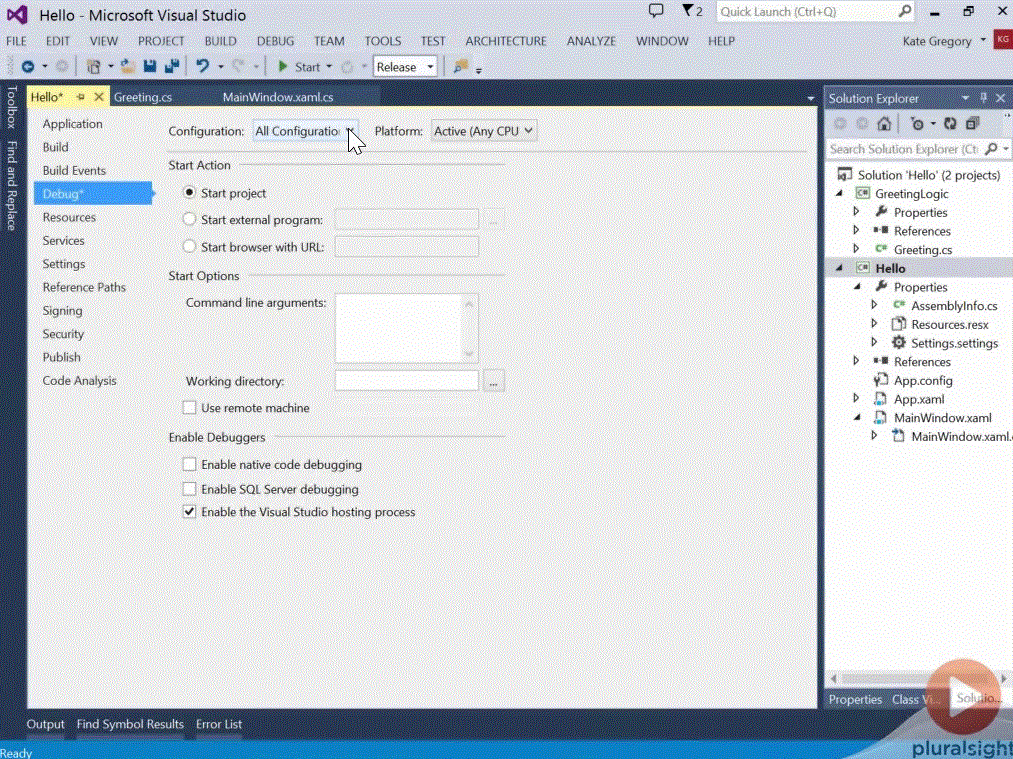Click in the Working directory field
1013x759 pixels.
coord(406,381)
